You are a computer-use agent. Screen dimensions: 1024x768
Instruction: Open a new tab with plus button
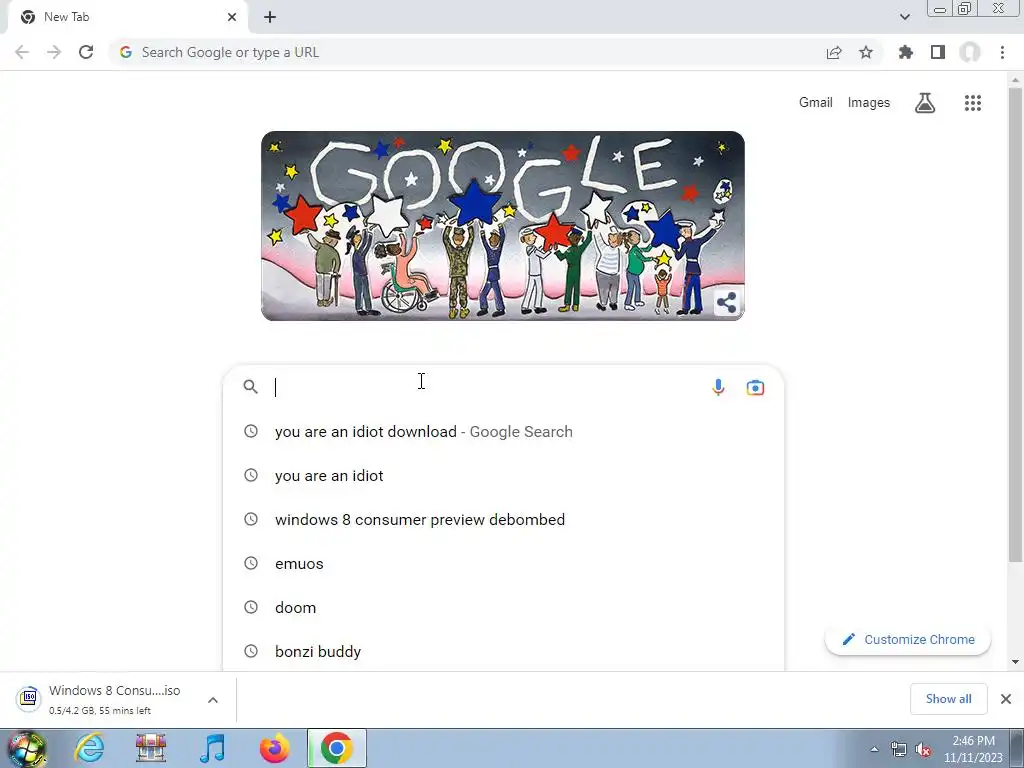(x=270, y=17)
